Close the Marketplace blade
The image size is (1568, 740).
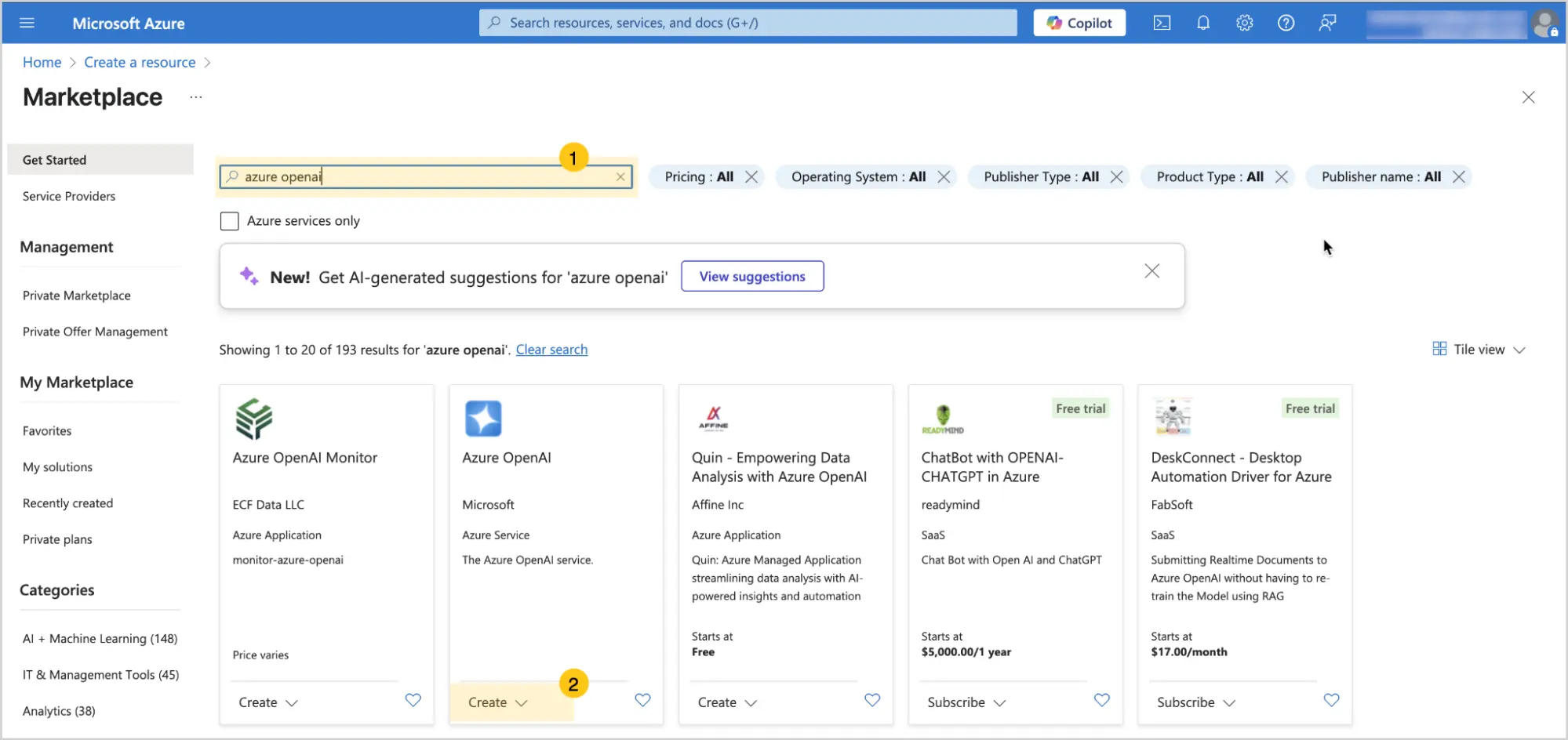[x=1528, y=97]
